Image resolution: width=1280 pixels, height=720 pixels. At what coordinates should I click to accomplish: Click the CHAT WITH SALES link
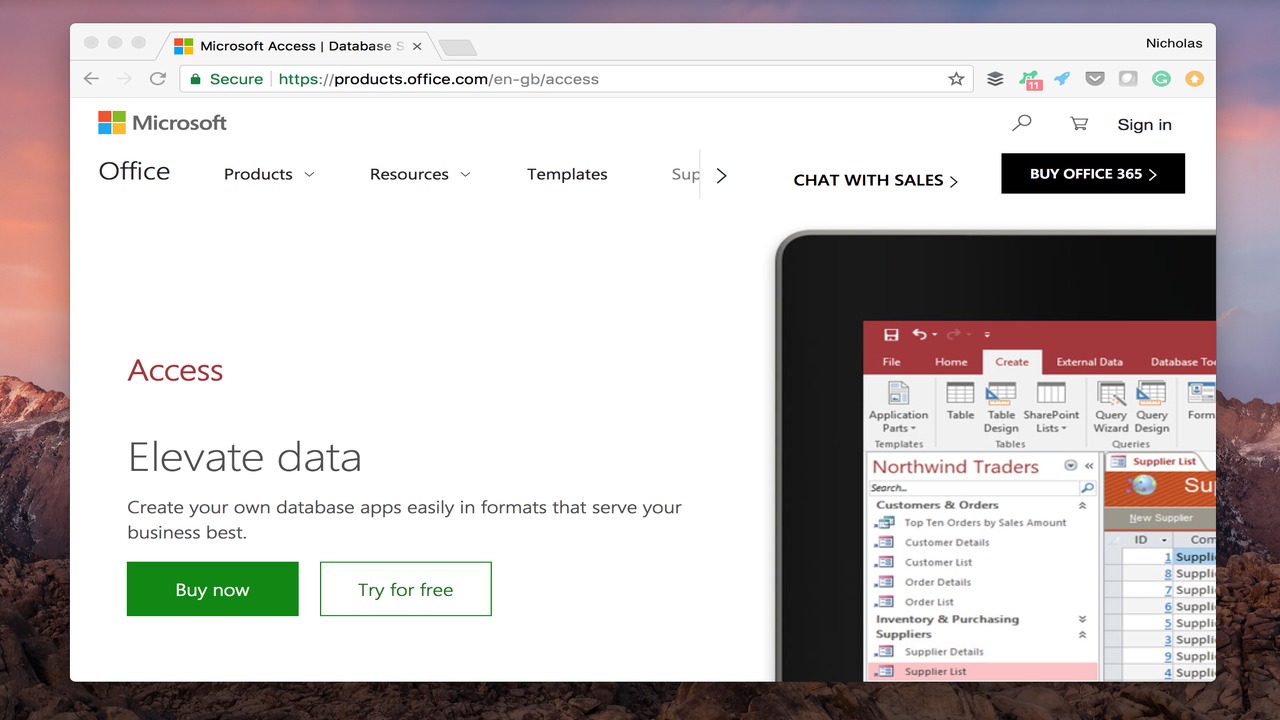(876, 180)
